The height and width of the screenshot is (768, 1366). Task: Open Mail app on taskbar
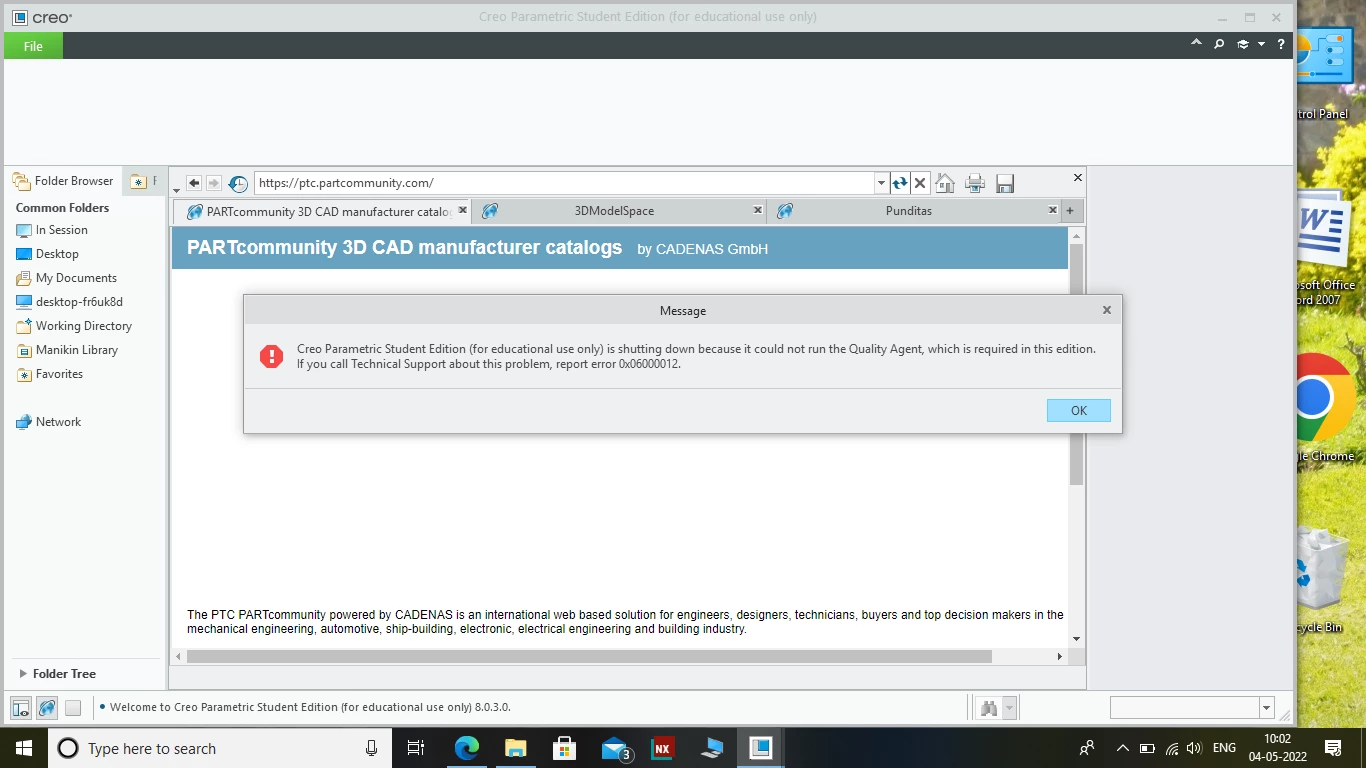coord(614,748)
